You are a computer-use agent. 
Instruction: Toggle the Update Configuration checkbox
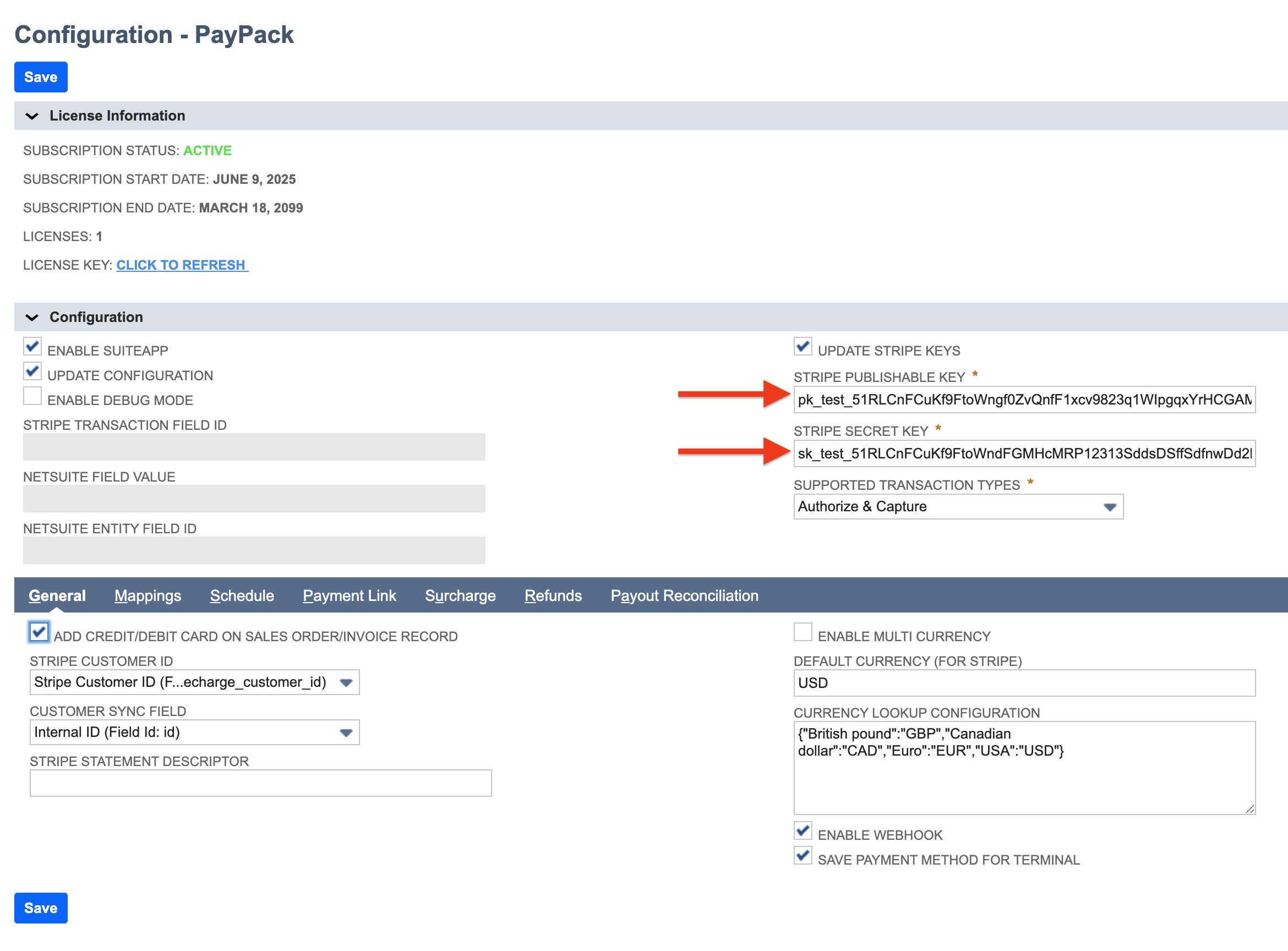32,371
